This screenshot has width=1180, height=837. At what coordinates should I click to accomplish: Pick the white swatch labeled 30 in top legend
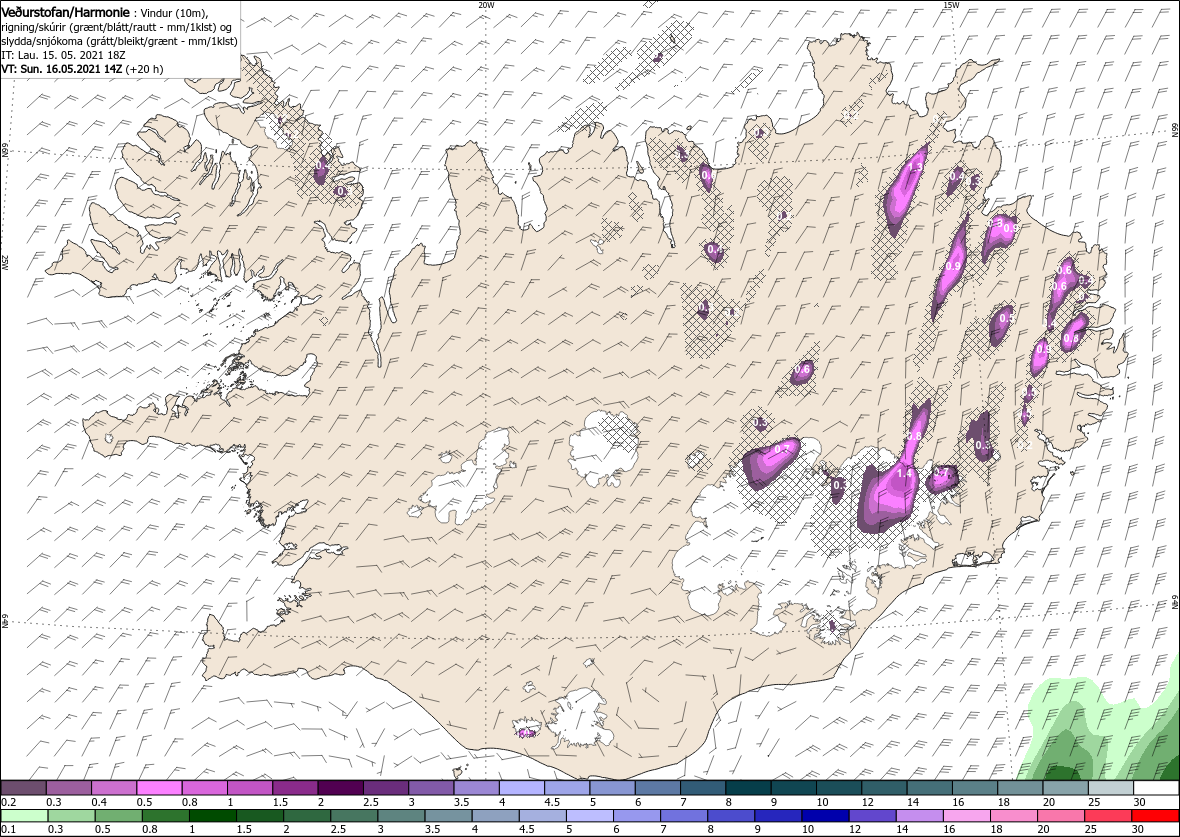point(1157,787)
